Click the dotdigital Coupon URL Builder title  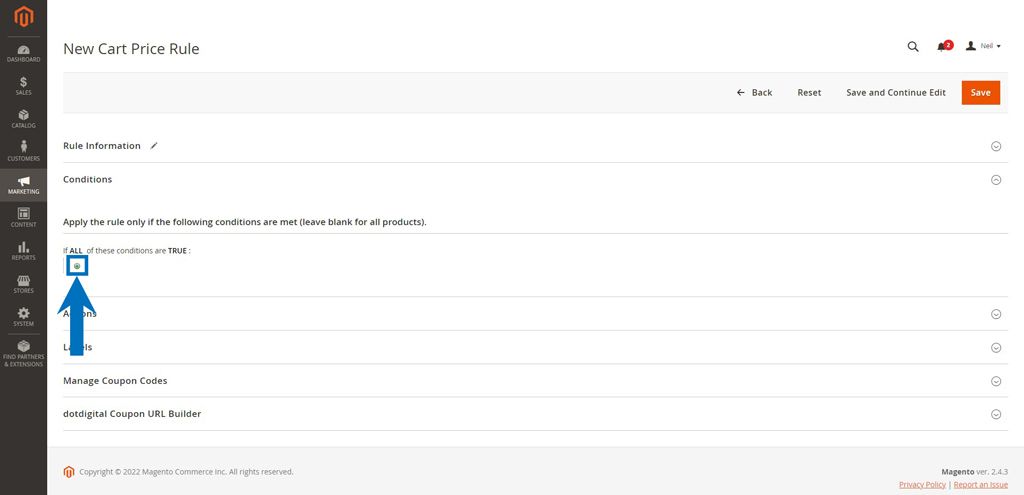132,413
